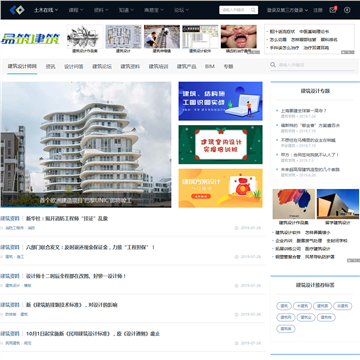Open the architectural sketch ad thumbnail
The width and height of the screenshot is (360, 360).
point(85,37)
